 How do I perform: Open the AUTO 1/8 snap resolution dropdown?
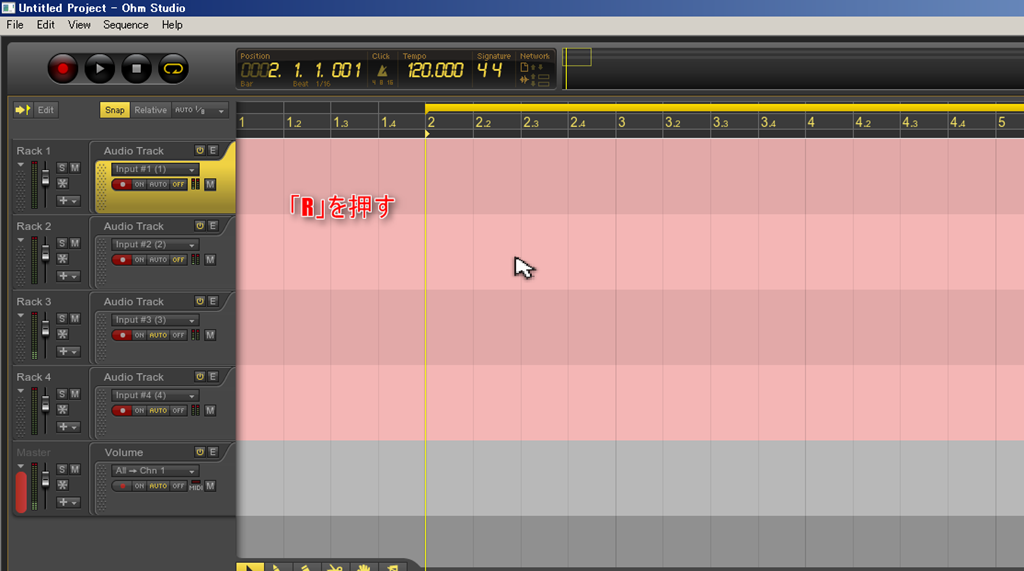(x=200, y=110)
